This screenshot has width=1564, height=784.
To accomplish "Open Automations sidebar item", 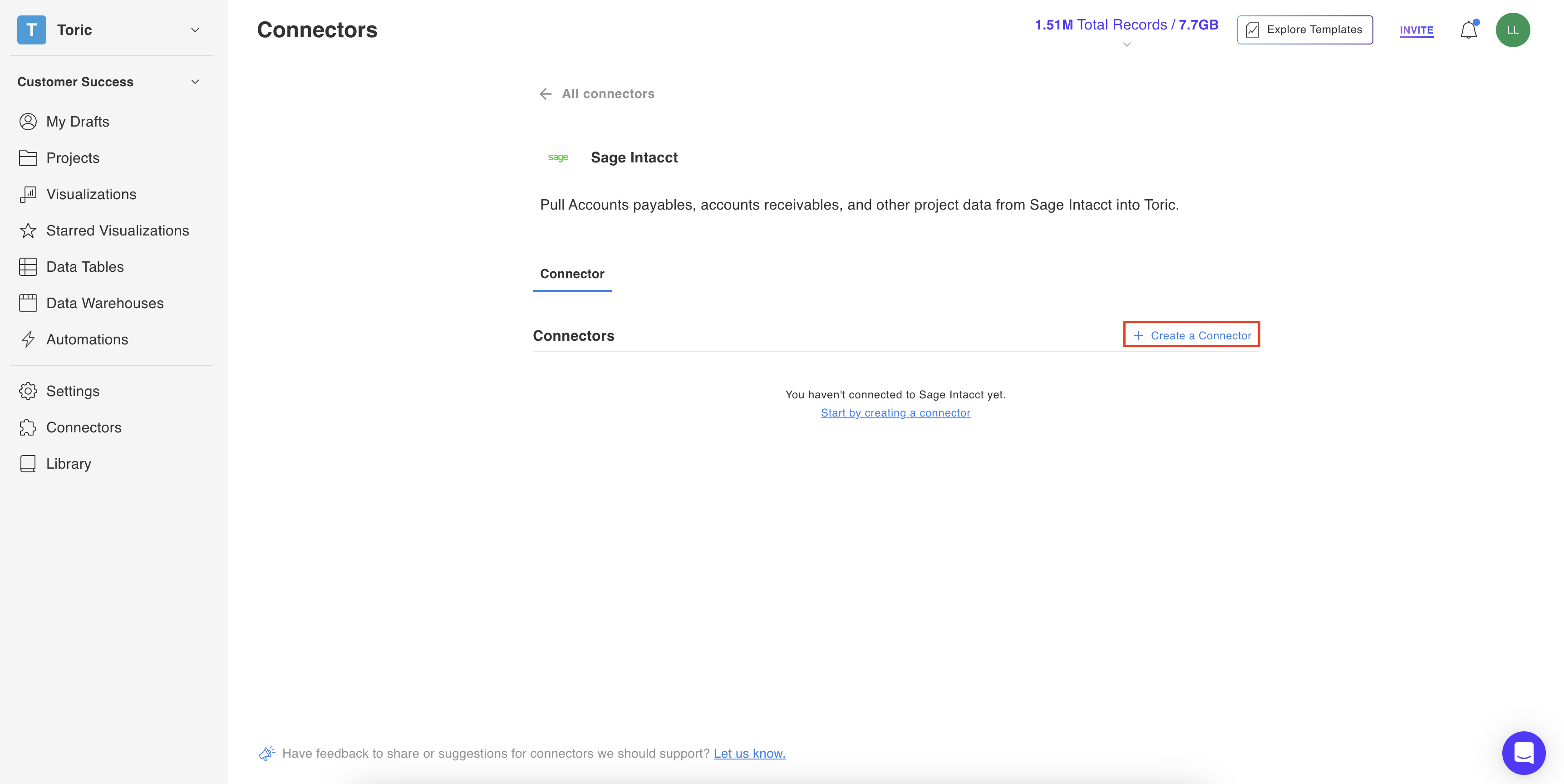I will point(88,339).
